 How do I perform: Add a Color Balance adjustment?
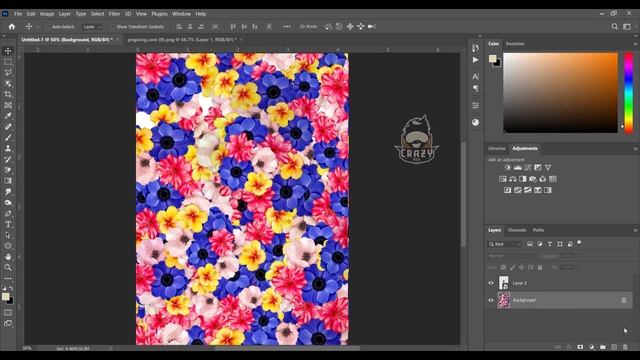click(513, 179)
